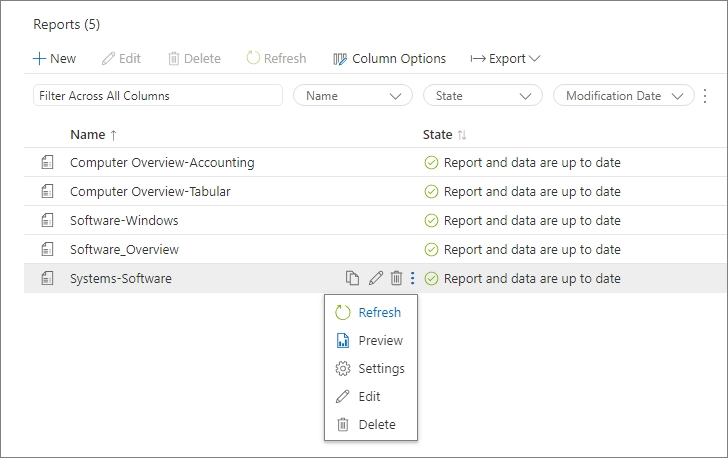The width and height of the screenshot is (728, 458).
Task: Click the report icon beside Software-Windows
Action: coord(47,220)
